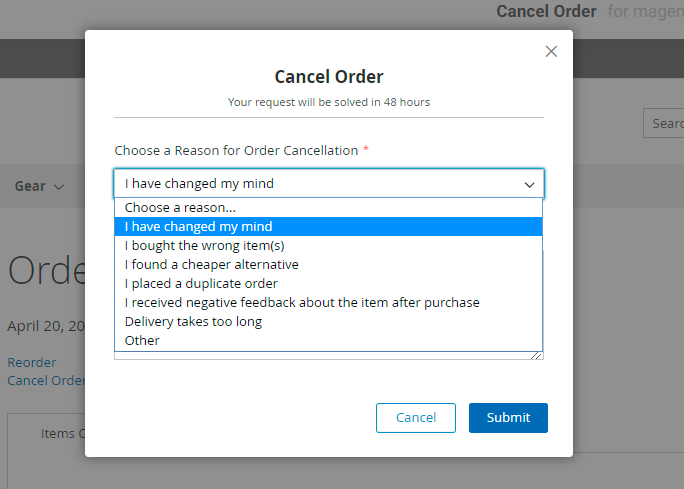Choose 'I bought the wrong item(s)' reason
The width and height of the screenshot is (684, 489).
[205, 246]
